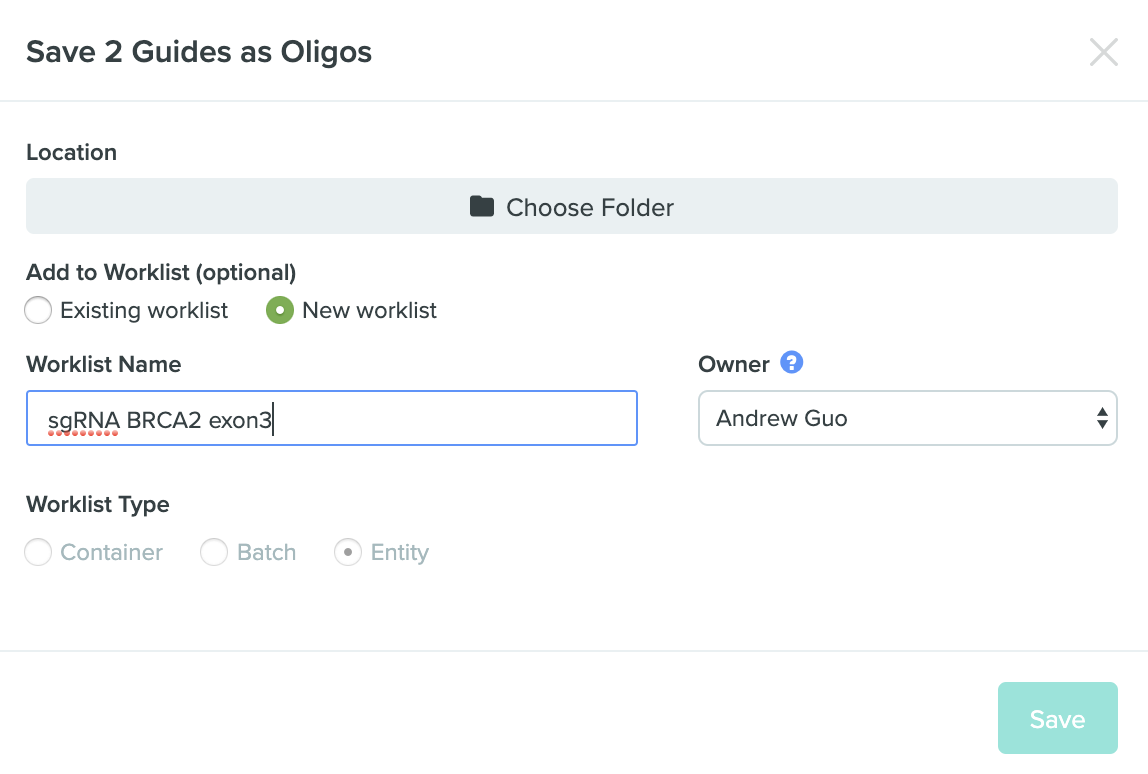Choose the Batch worklist type

(214, 552)
